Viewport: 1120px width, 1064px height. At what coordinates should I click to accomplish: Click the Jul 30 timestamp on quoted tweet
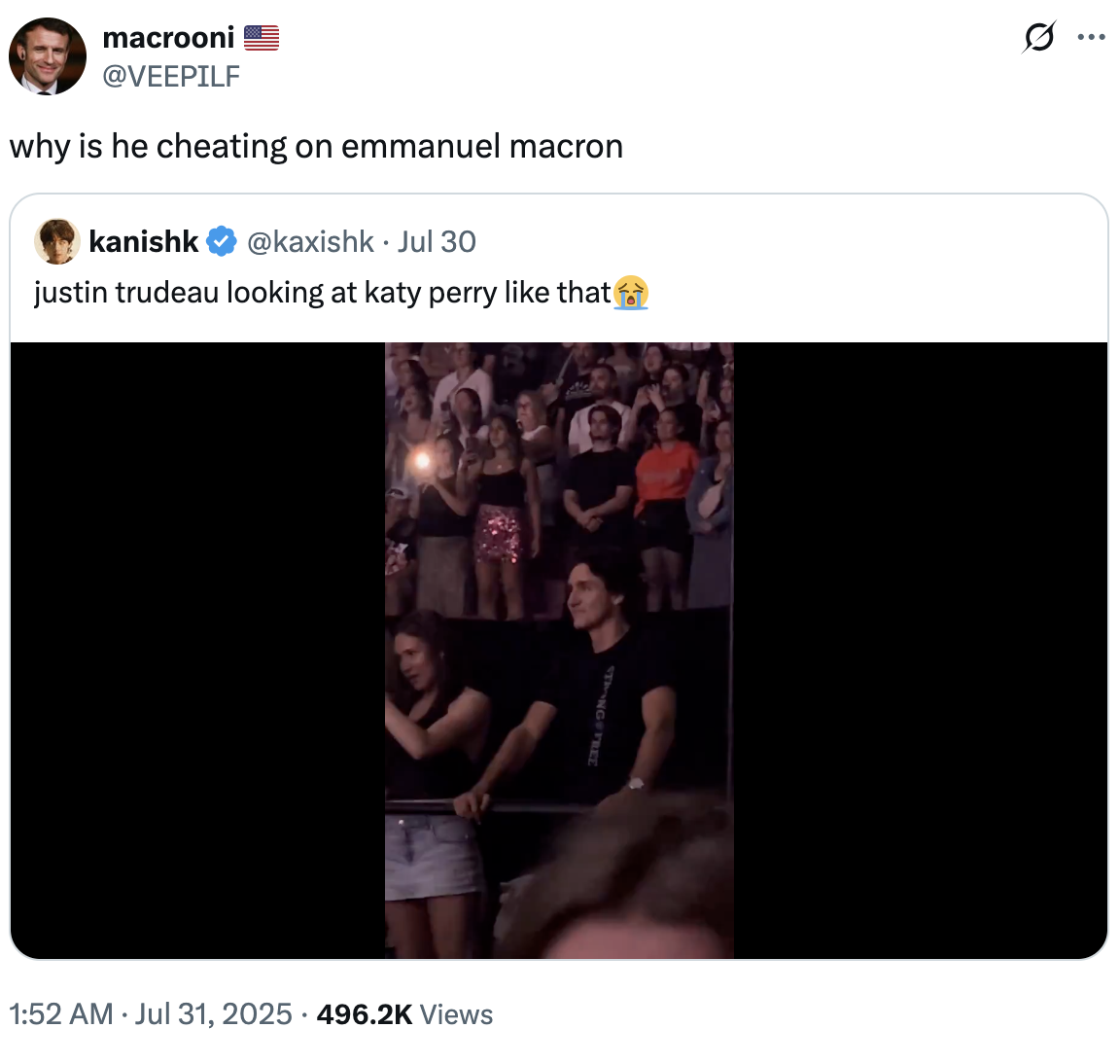(437, 241)
